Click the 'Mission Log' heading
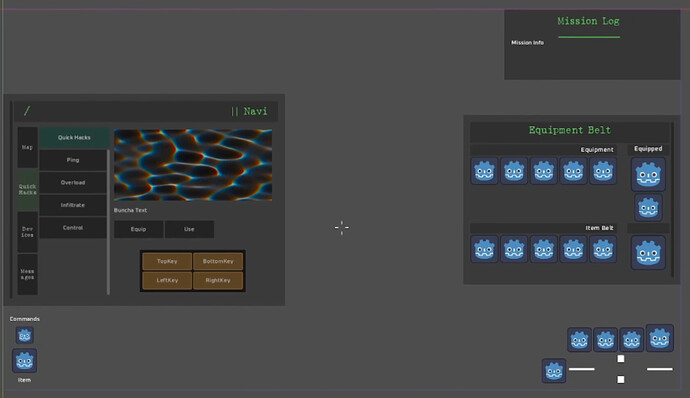The height and width of the screenshot is (398, 690). tap(588, 21)
